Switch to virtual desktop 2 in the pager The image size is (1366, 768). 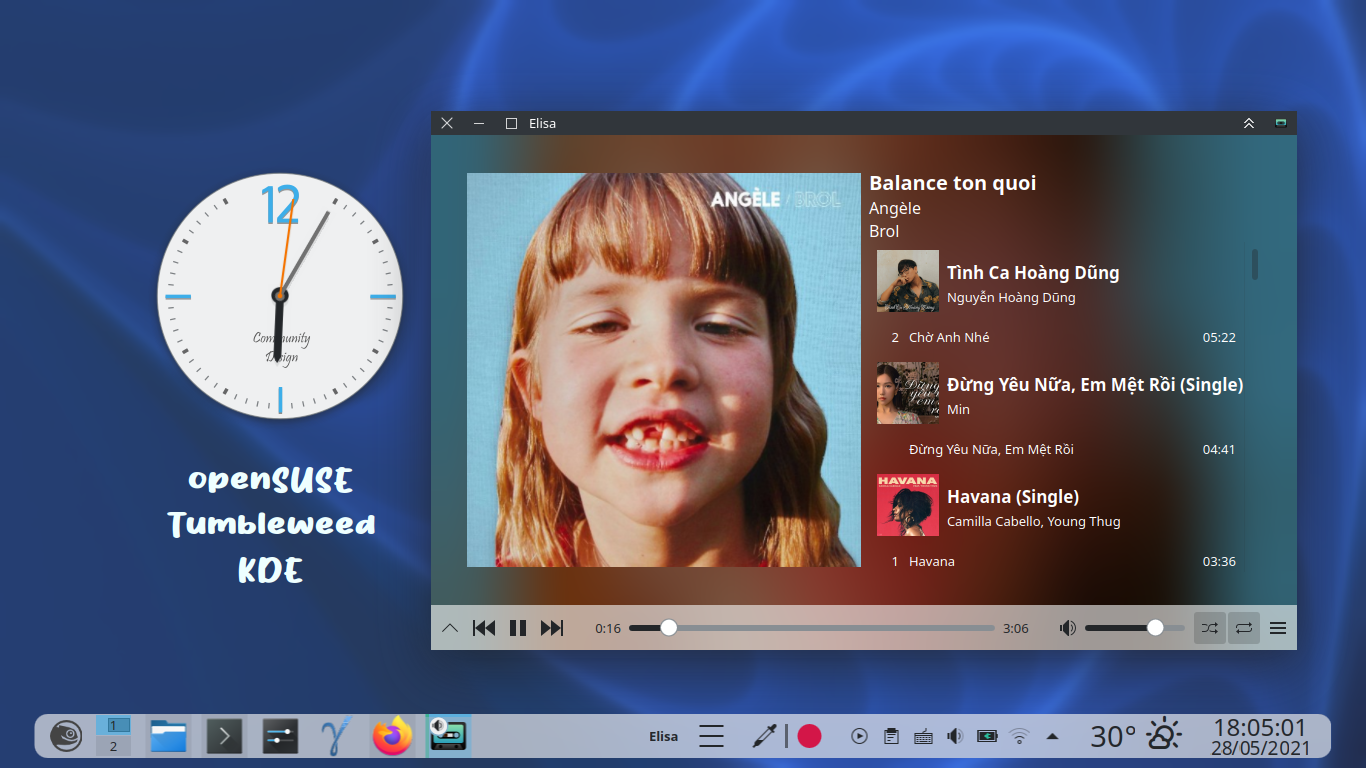(113, 746)
